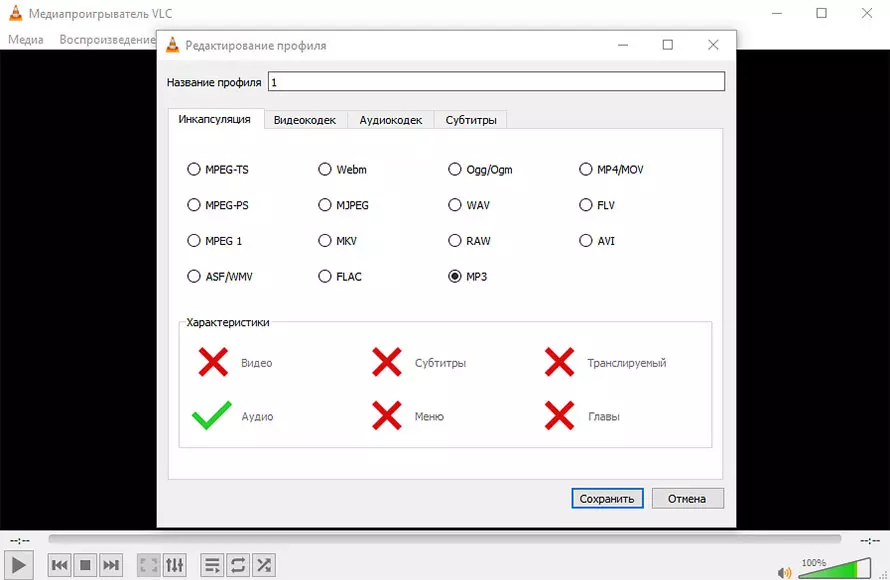Click the remaining time label right

[870, 541]
